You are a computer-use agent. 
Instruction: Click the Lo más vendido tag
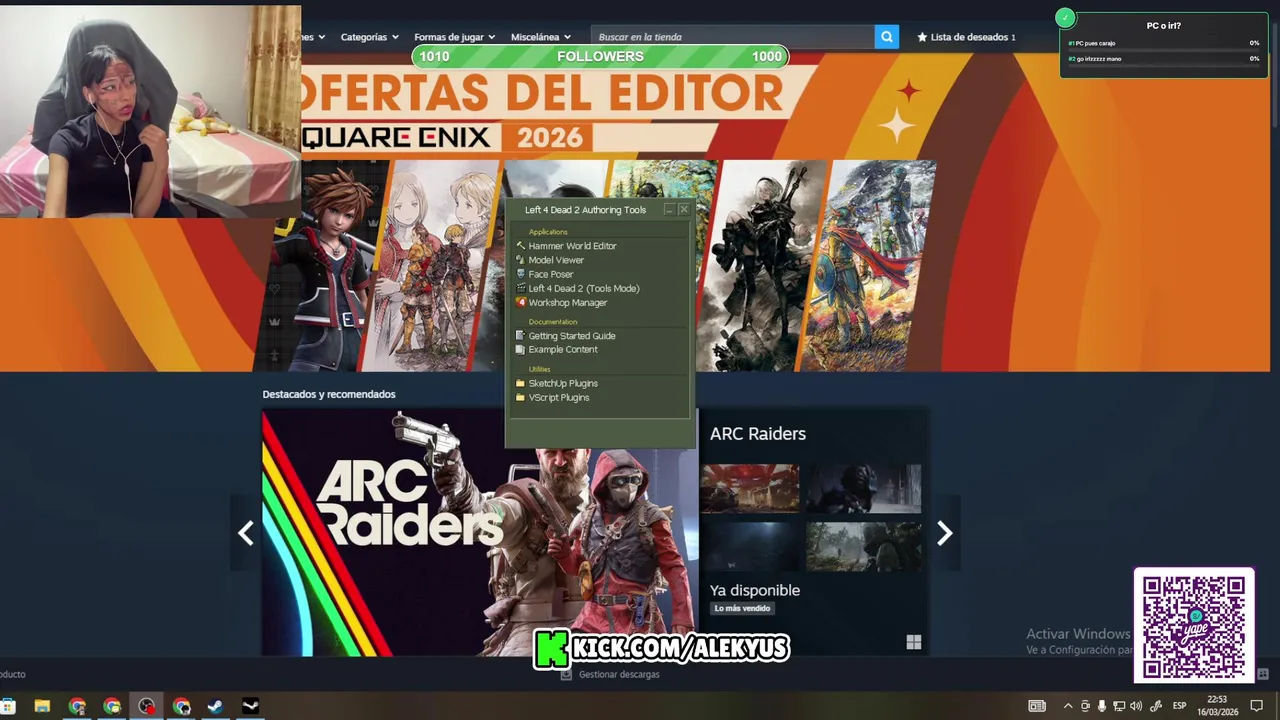tap(742, 608)
